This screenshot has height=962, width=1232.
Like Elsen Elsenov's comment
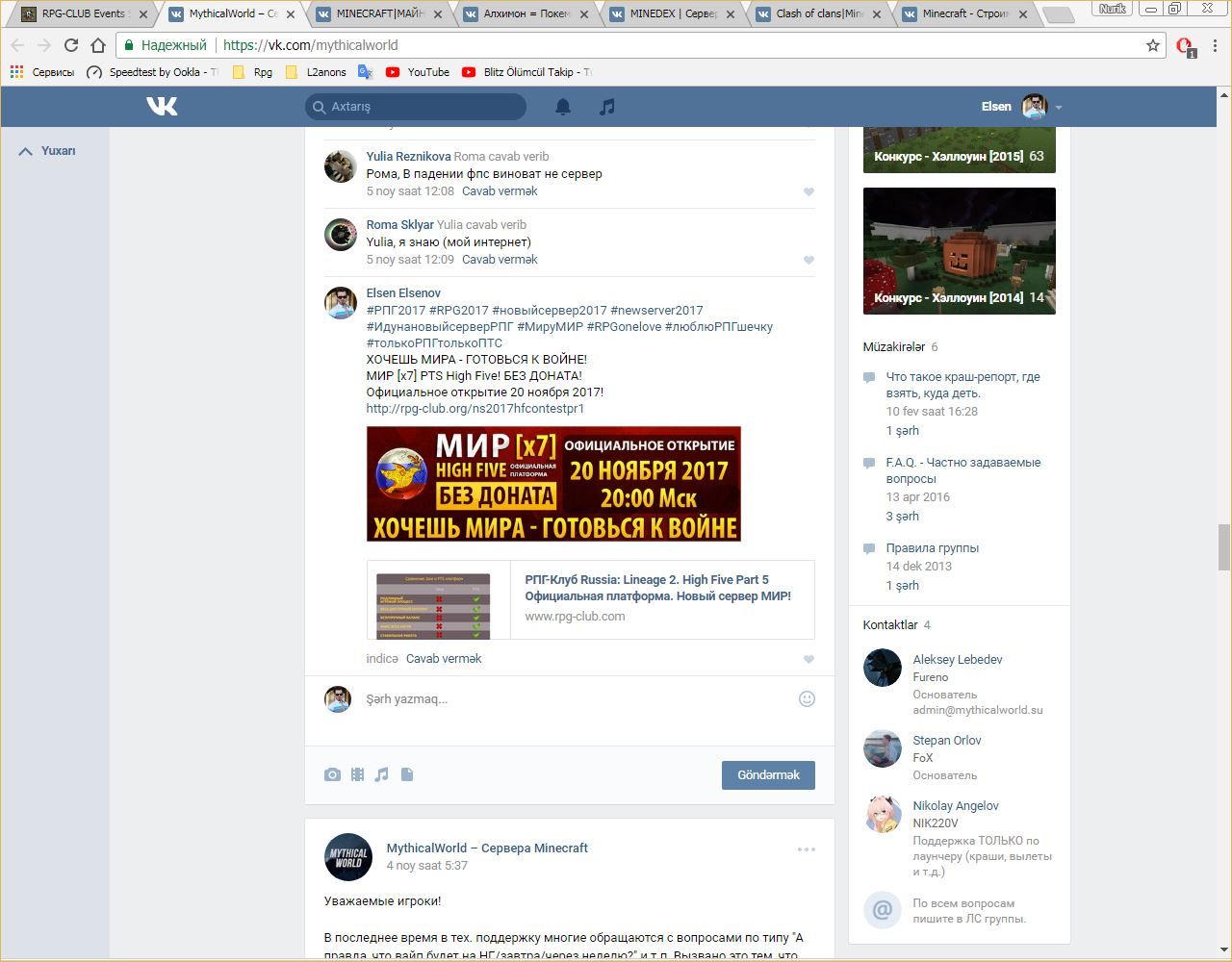coord(808,659)
